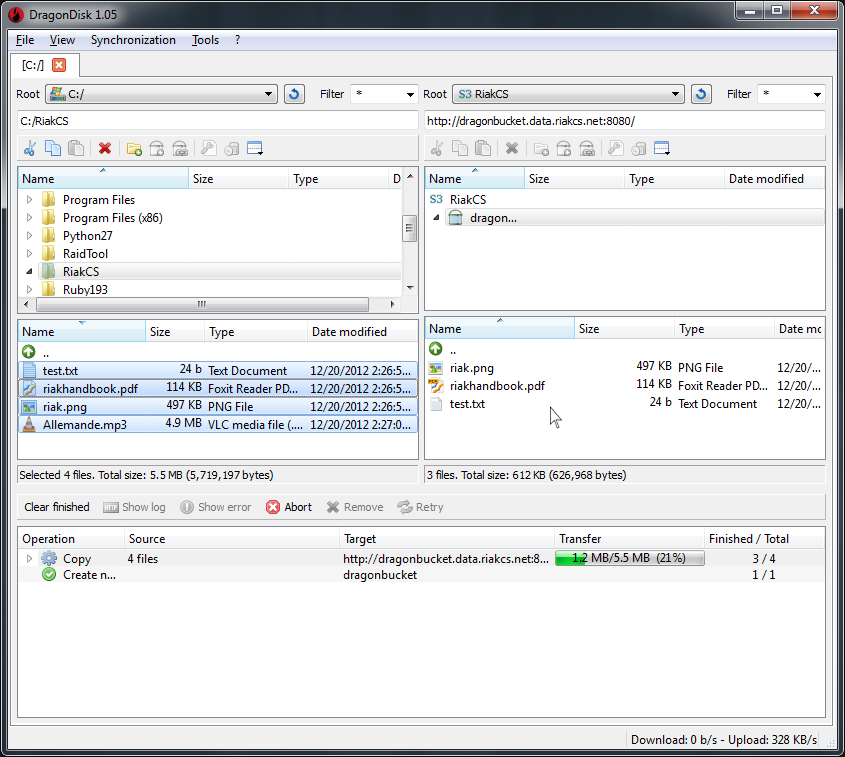Screen dimensions: 845x757
Task: Click the Create Folder icon on the left toolbar
Action: click(135, 148)
